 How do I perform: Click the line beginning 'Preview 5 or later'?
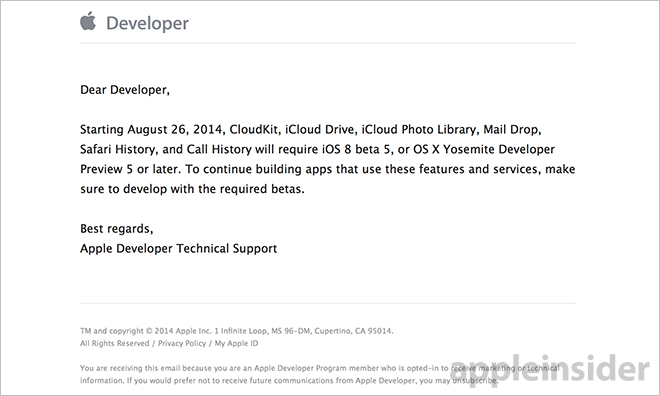tap(327, 170)
